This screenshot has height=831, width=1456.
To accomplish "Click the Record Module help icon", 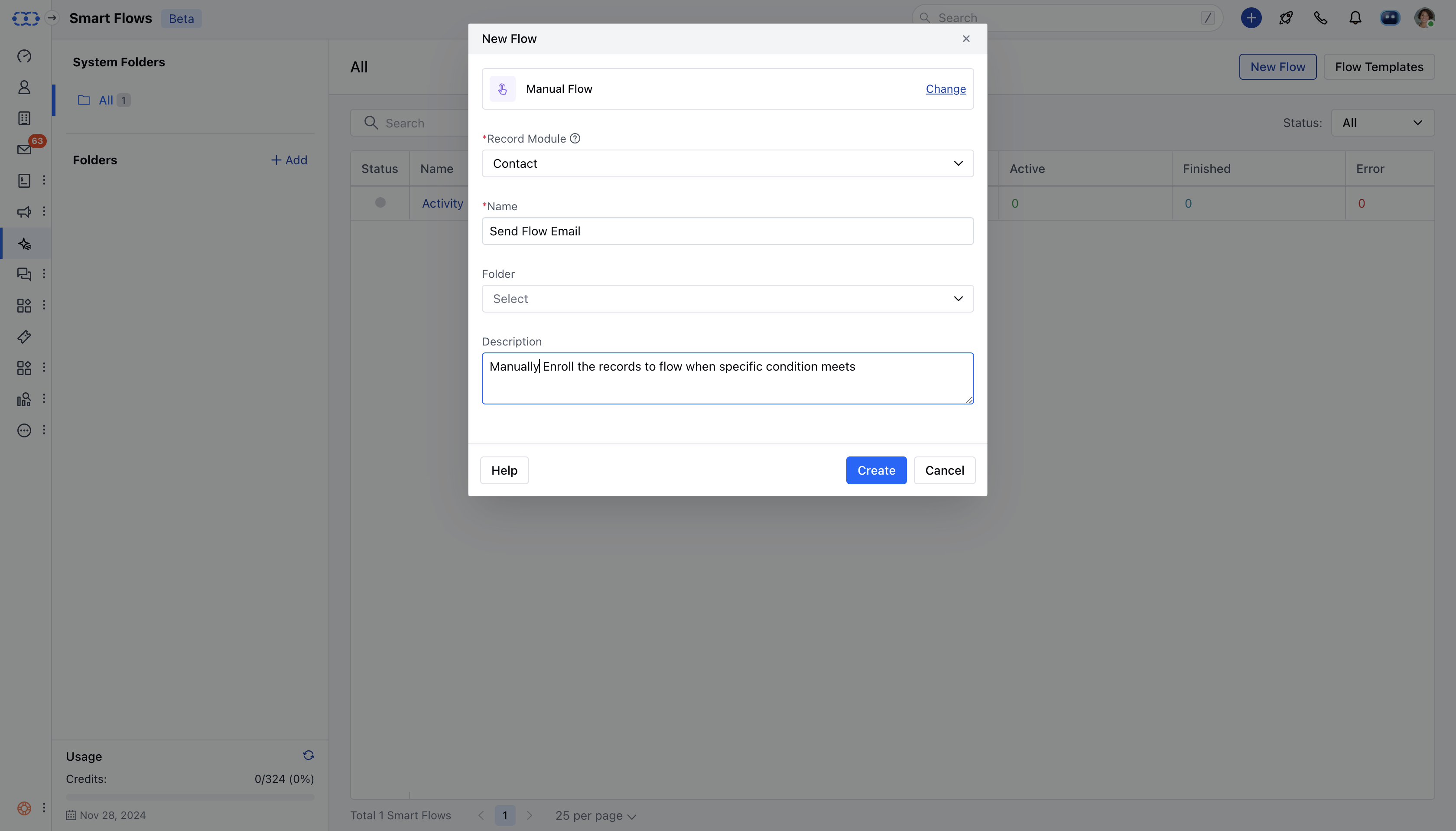I will coord(575,139).
